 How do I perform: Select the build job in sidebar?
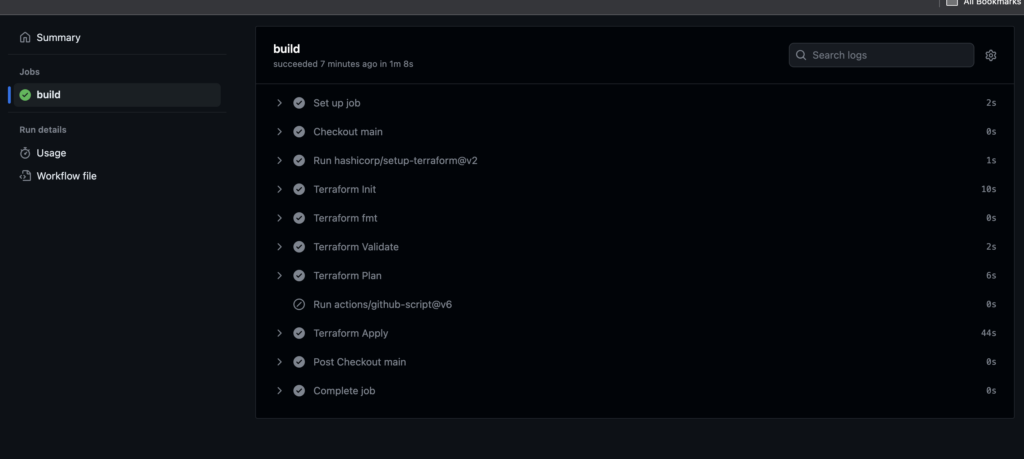[x=117, y=95]
